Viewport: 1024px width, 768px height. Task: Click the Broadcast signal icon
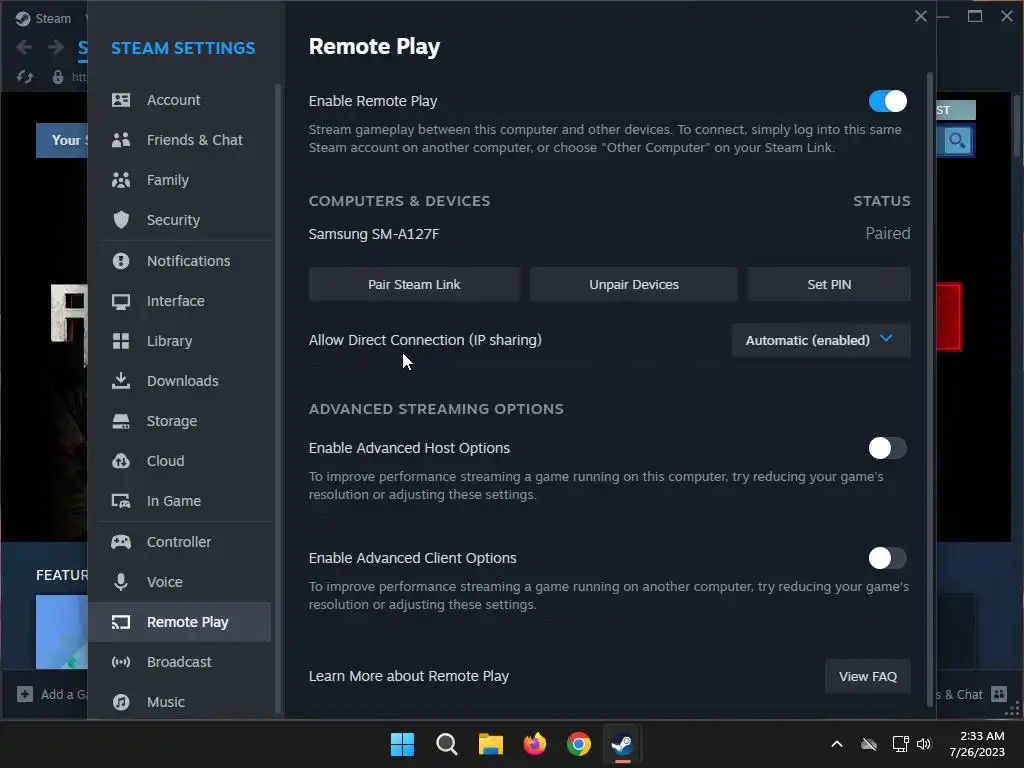coord(121,662)
